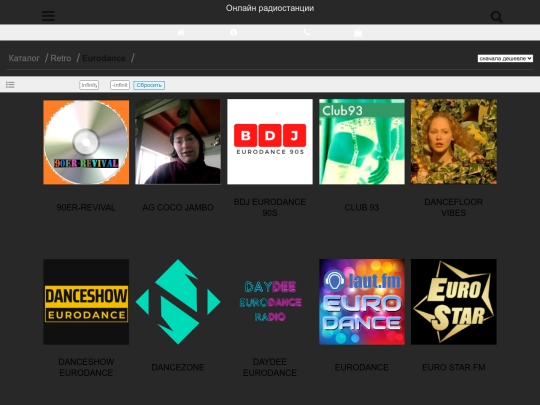
Task: Open AG Coco Jambo station thumbnail
Action: (178, 142)
